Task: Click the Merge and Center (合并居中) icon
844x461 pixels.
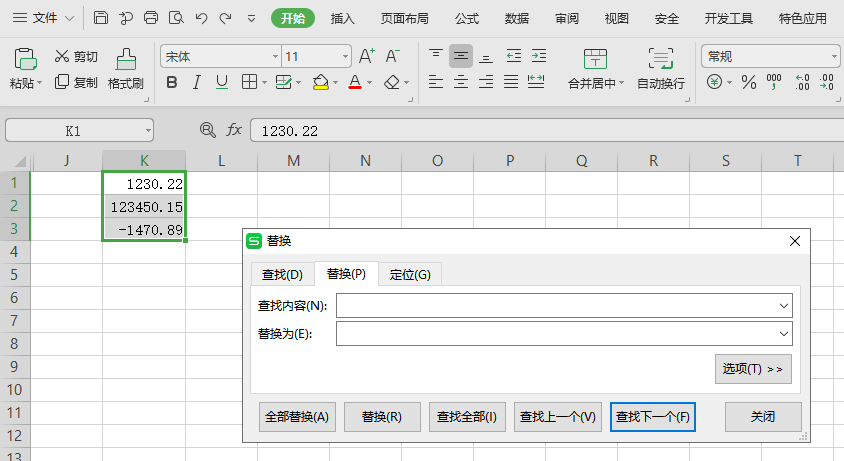Action: click(x=595, y=59)
